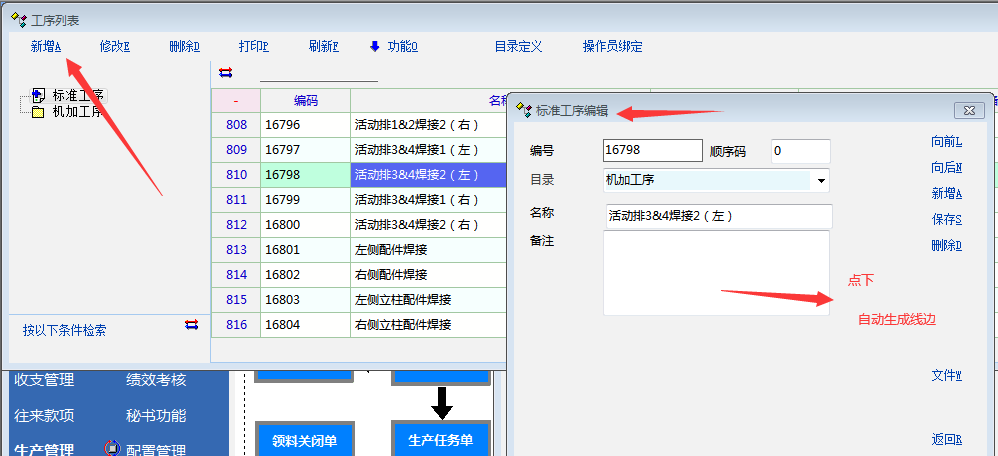Viewport: 998px width, 456px height.
Task: Click the 名称 field in the dialog
Action: point(718,216)
